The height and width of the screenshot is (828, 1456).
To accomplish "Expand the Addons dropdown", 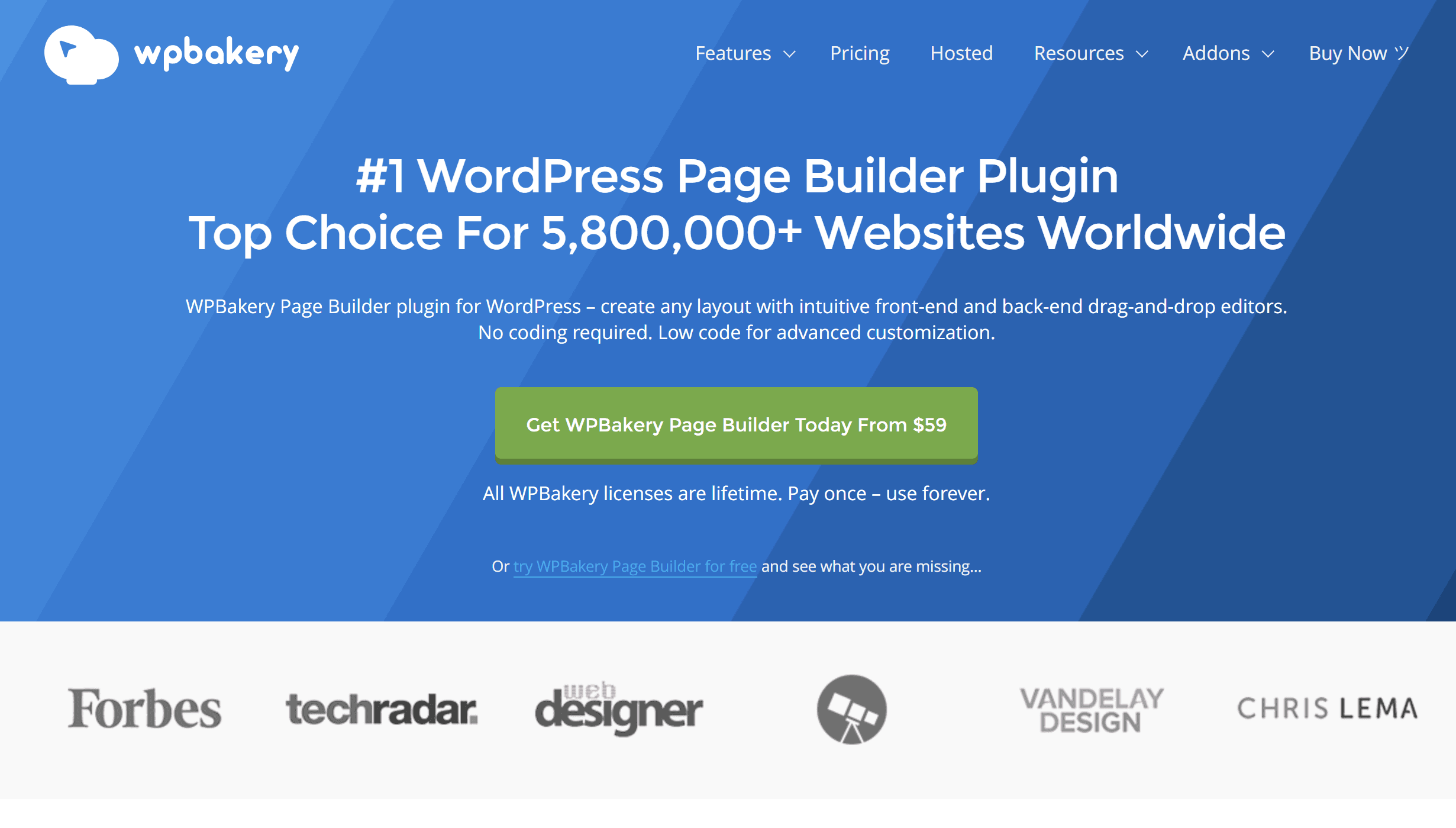I will point(1227,52).
